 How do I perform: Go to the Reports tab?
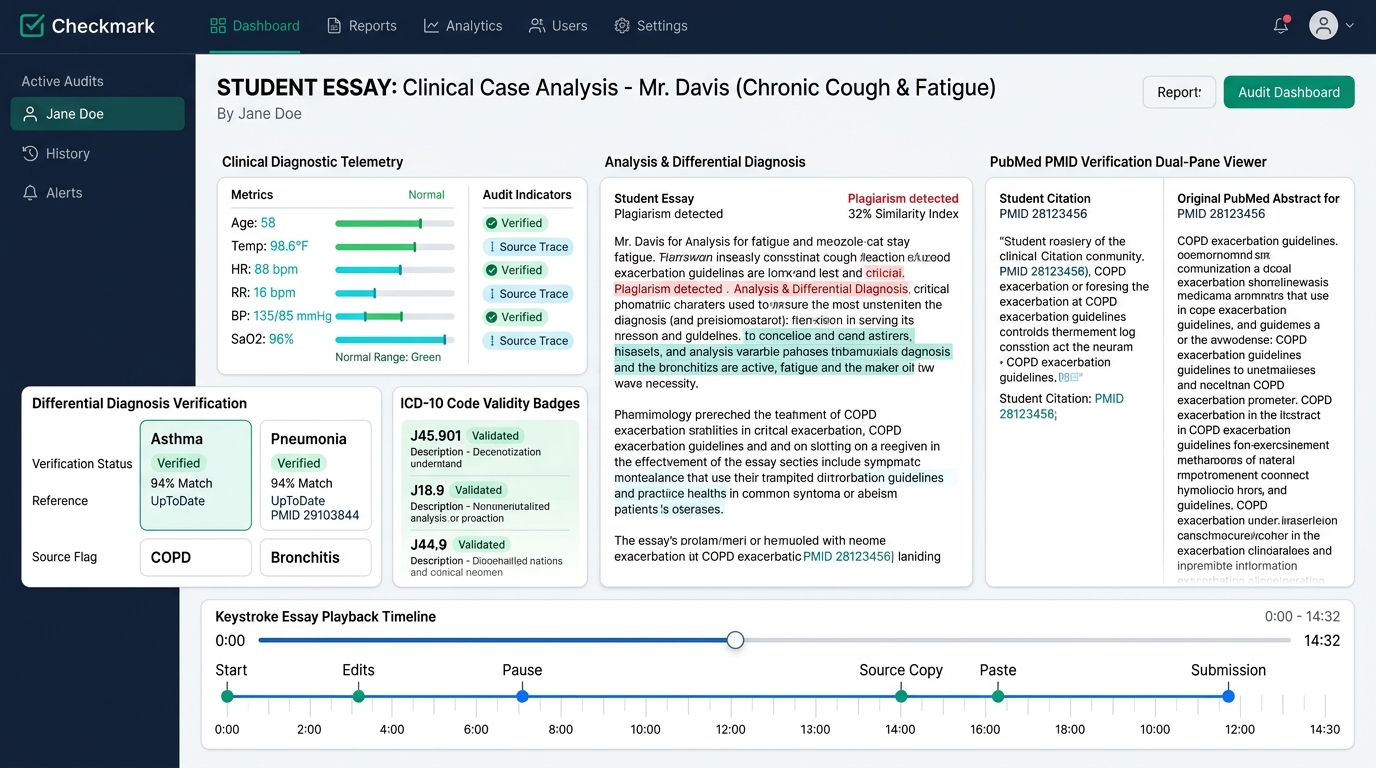361,26
